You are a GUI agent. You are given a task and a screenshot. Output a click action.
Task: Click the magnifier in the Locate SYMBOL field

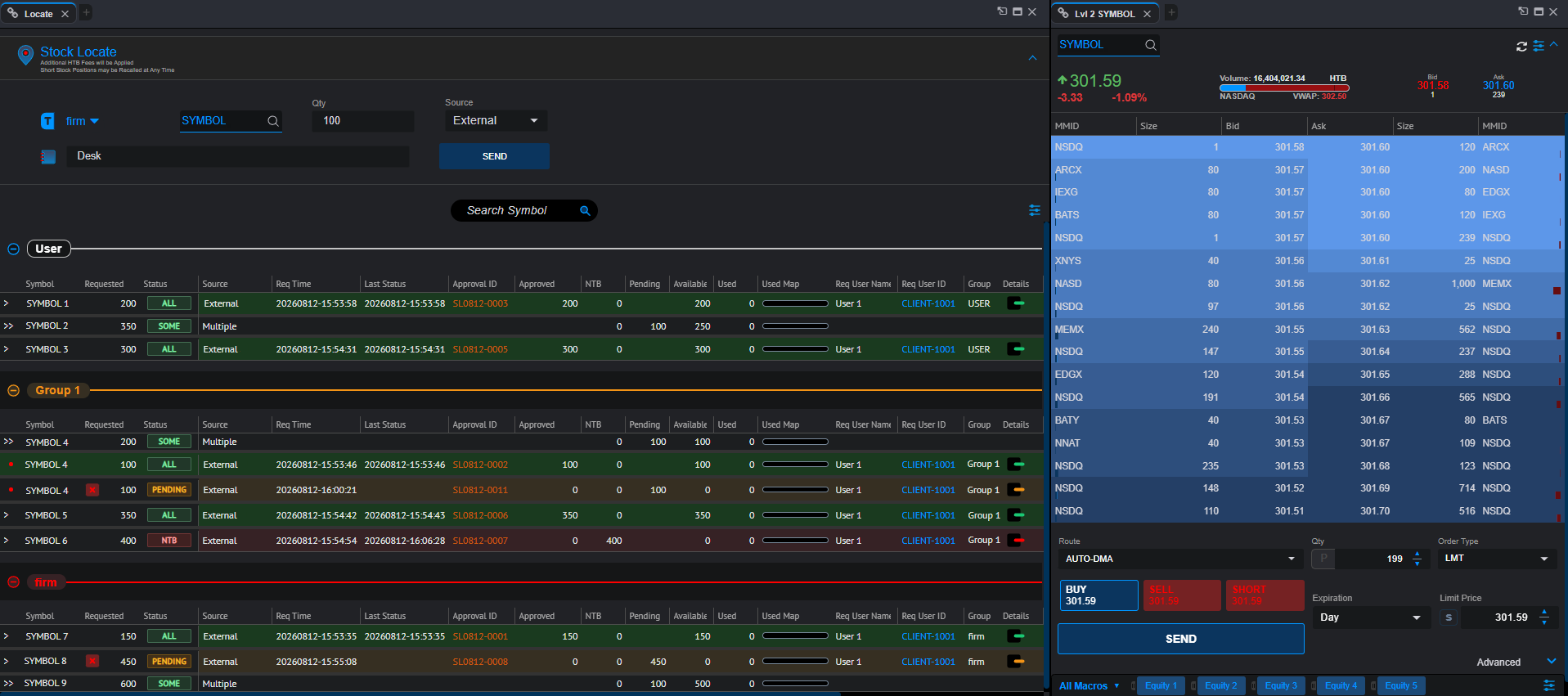273,121
